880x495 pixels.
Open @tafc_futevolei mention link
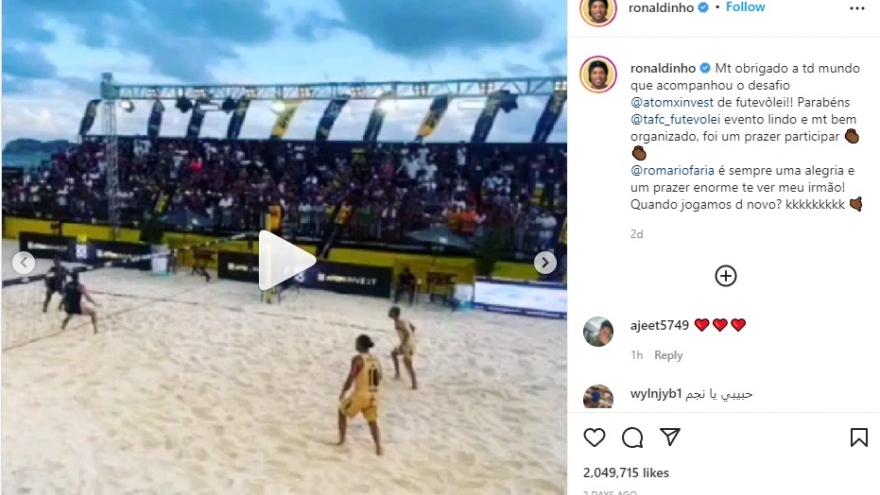coord(675,120)
